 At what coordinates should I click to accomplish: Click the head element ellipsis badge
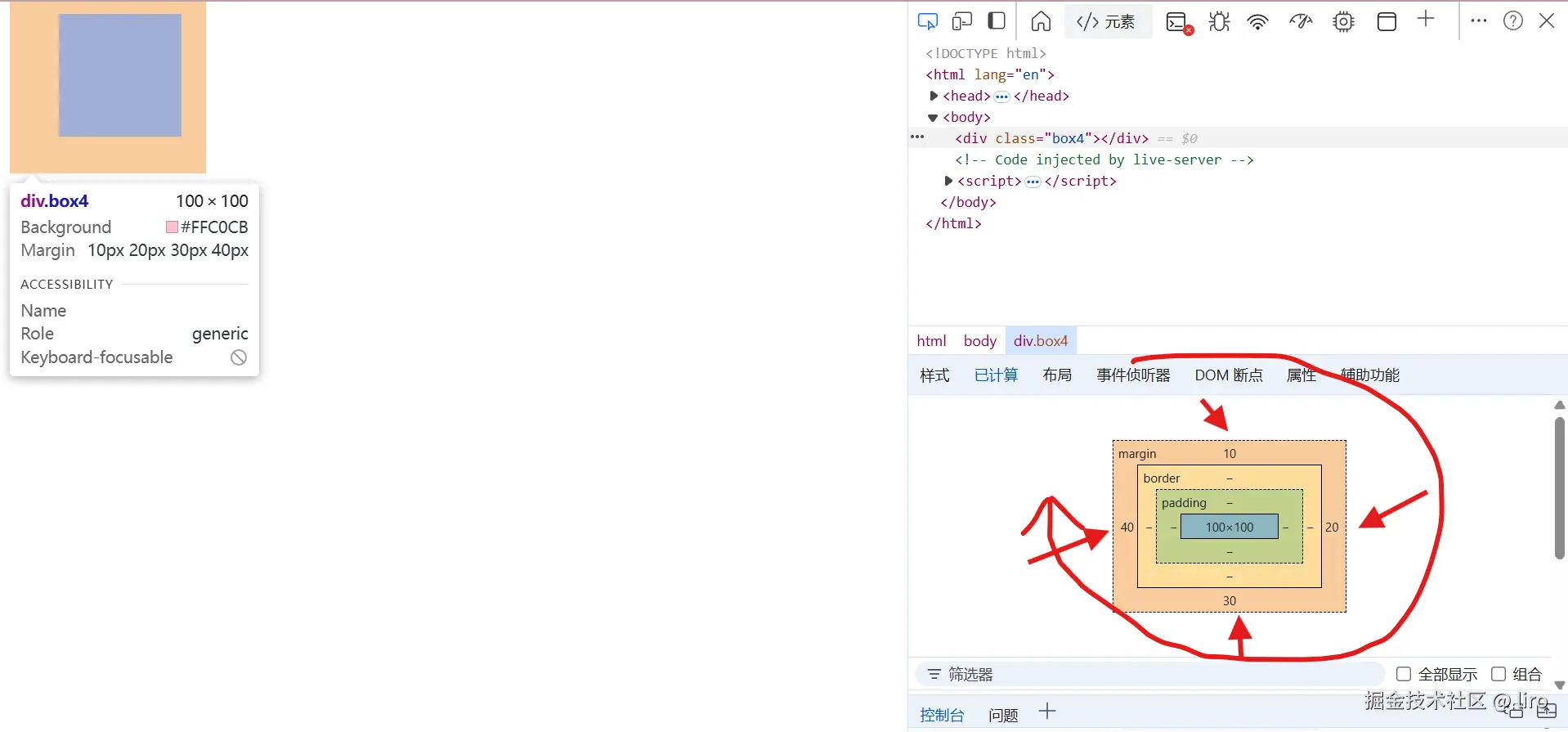point(1001,97)
